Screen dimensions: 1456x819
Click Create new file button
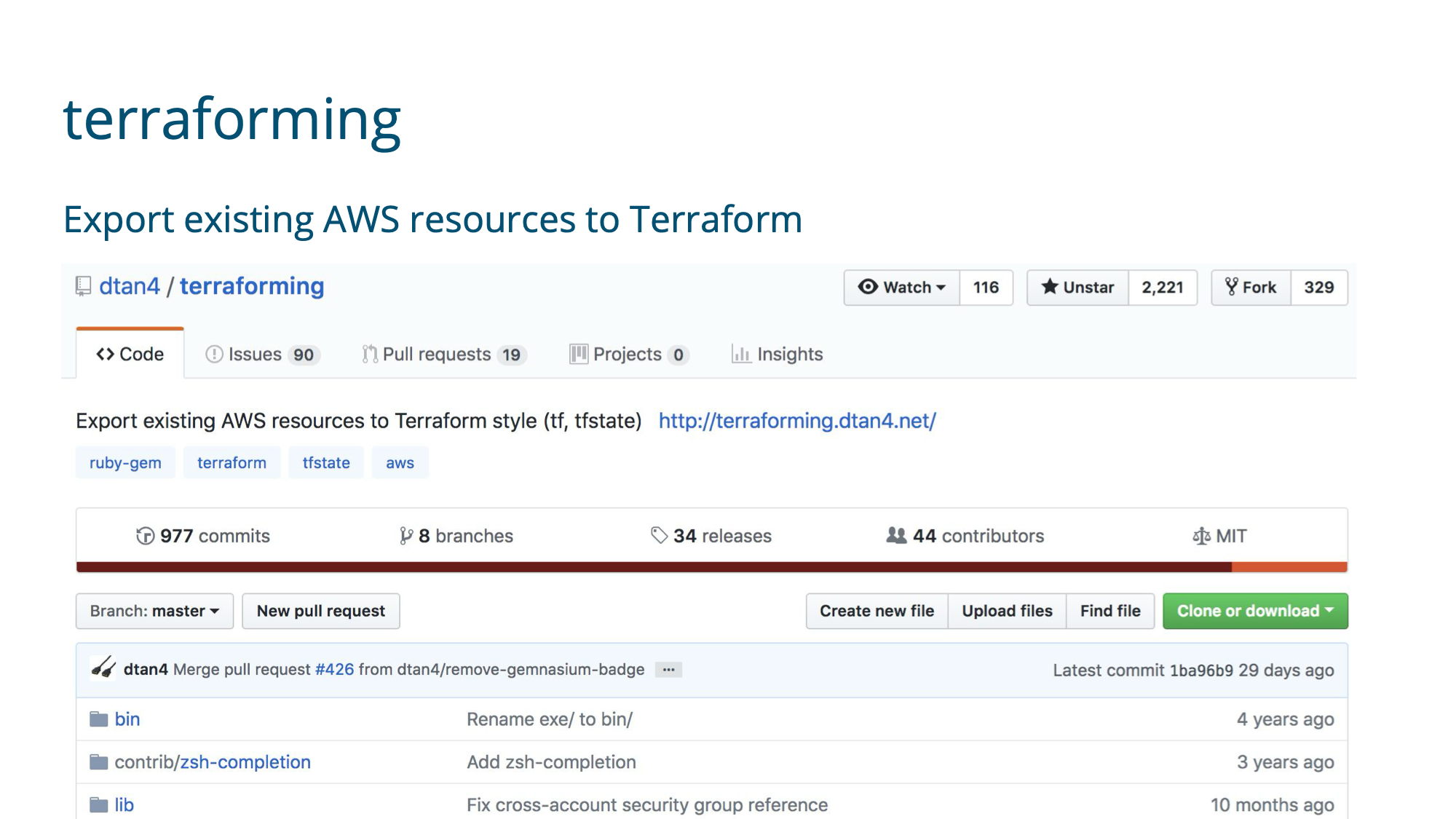click(877, 611)
